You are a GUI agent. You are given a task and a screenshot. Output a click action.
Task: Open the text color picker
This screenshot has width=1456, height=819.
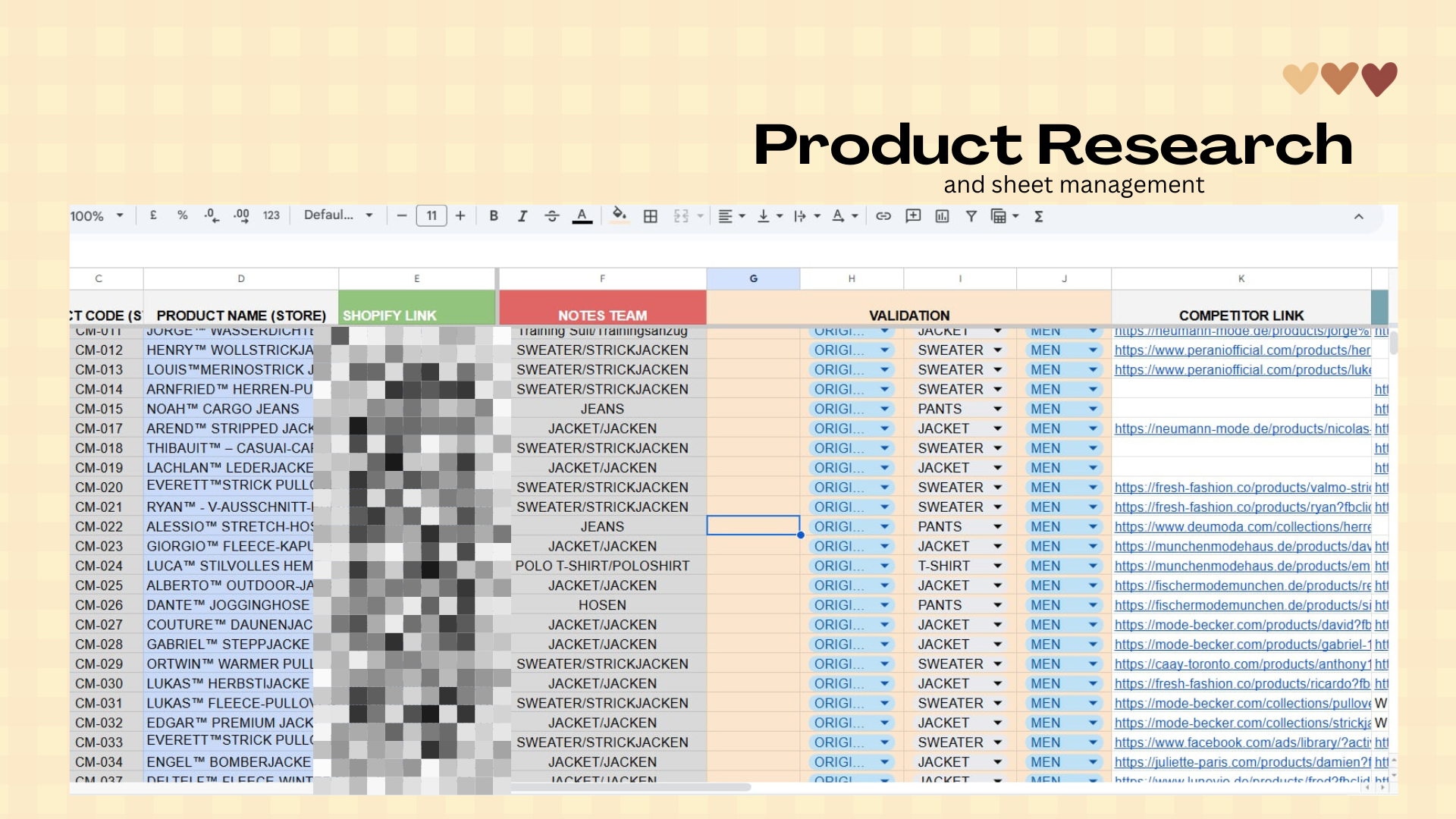pyautogui.click(x=582, y=216)
